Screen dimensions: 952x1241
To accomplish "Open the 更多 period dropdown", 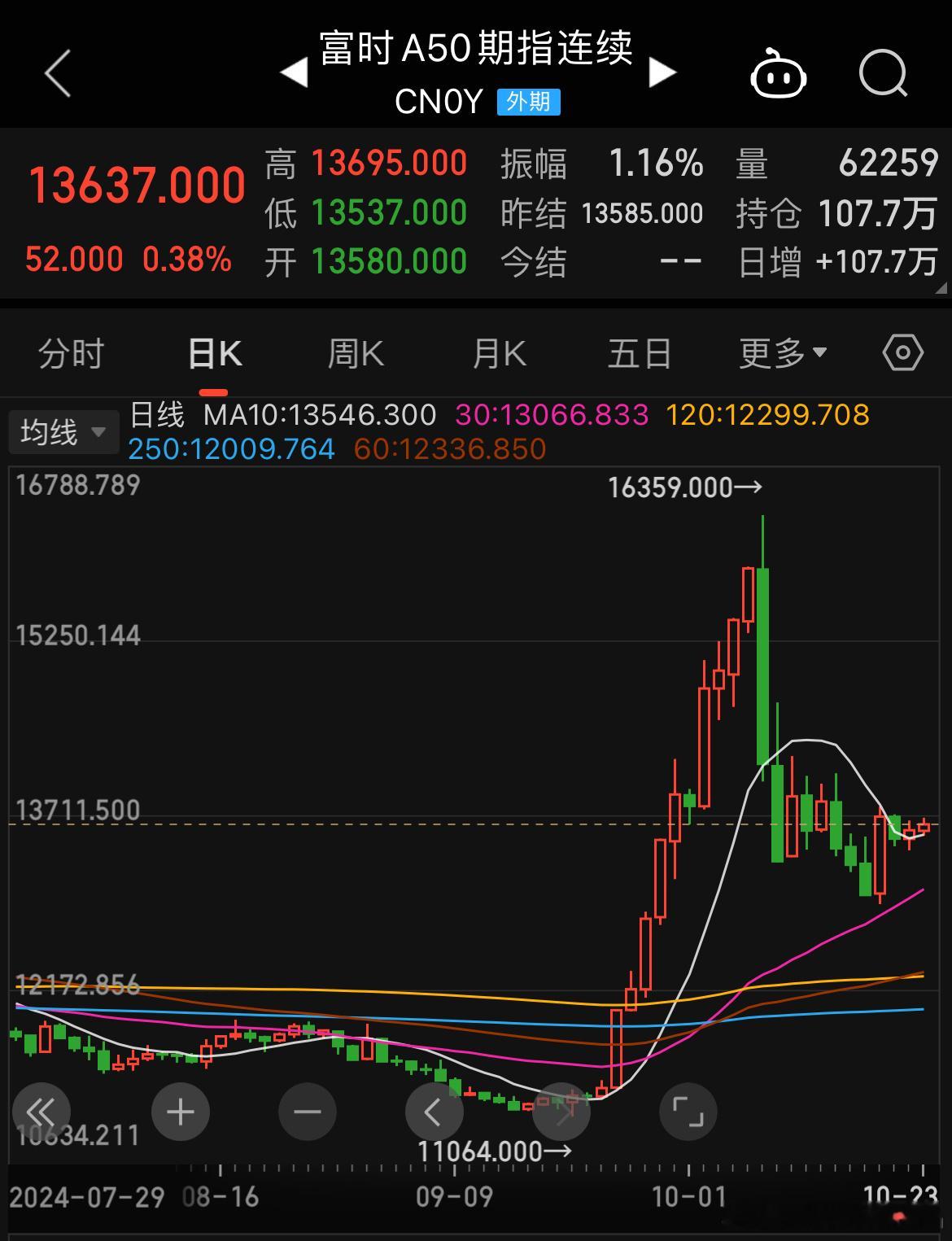I will click(x=783, y=353).
